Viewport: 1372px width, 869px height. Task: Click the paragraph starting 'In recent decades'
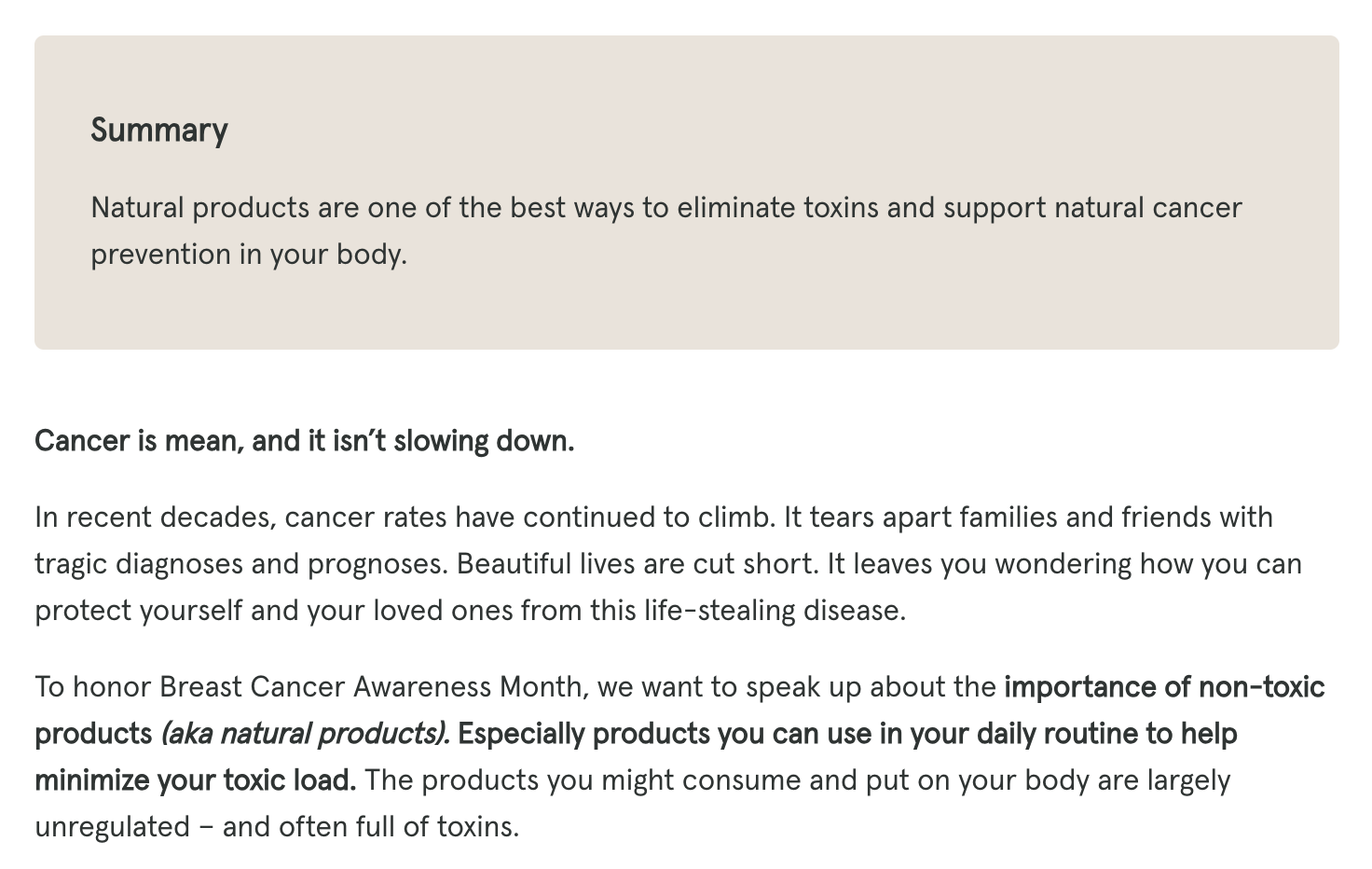coord(668,563)
